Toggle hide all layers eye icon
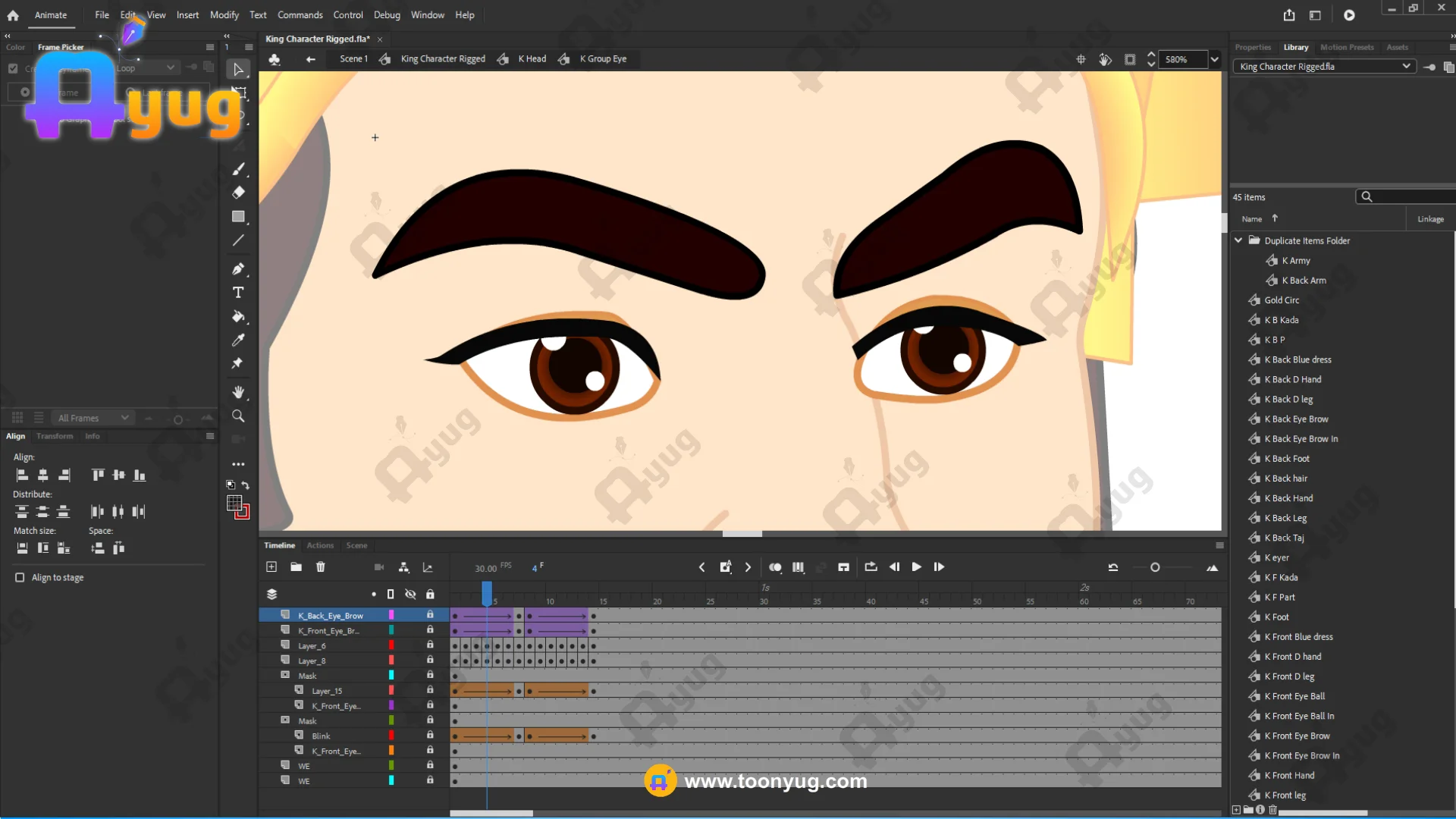 (410, 595)
